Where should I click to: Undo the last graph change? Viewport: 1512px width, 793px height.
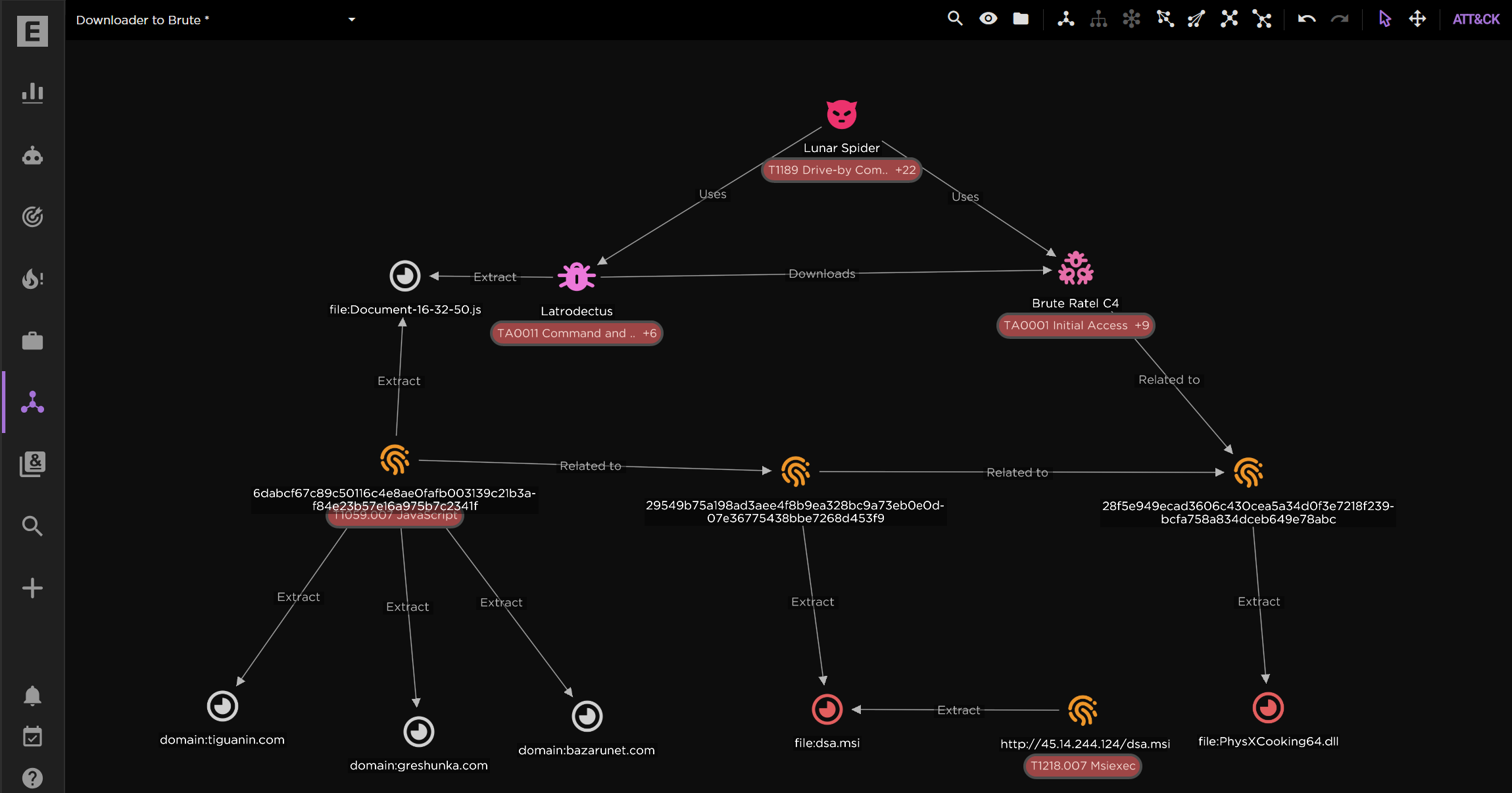[1306, 19]
